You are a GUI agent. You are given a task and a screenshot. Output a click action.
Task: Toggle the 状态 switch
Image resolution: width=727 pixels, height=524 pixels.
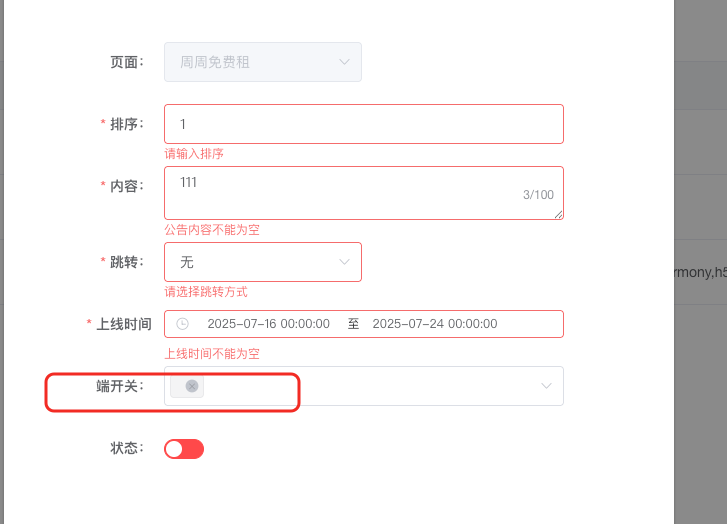184,449
